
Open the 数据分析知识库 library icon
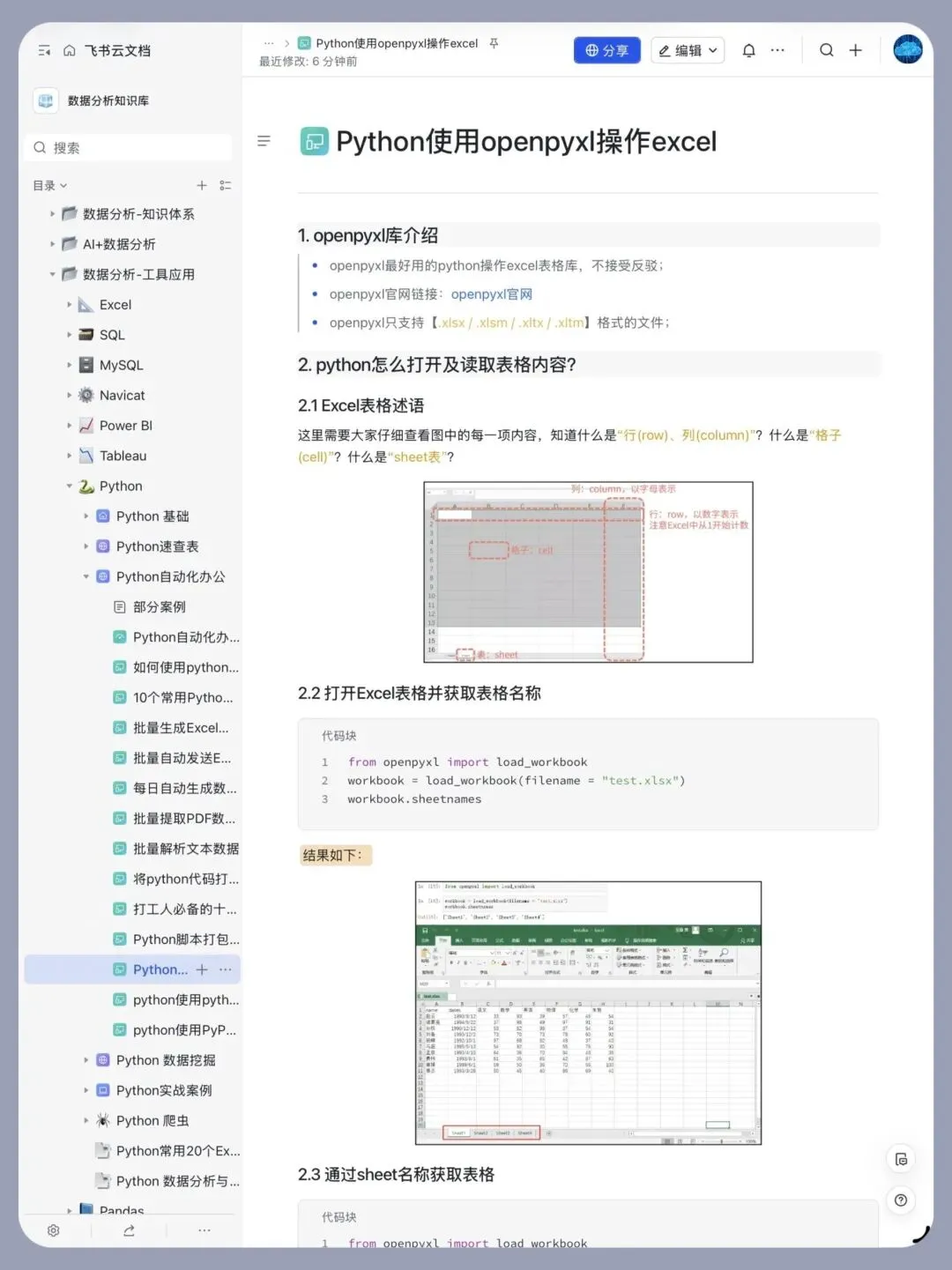46,100
